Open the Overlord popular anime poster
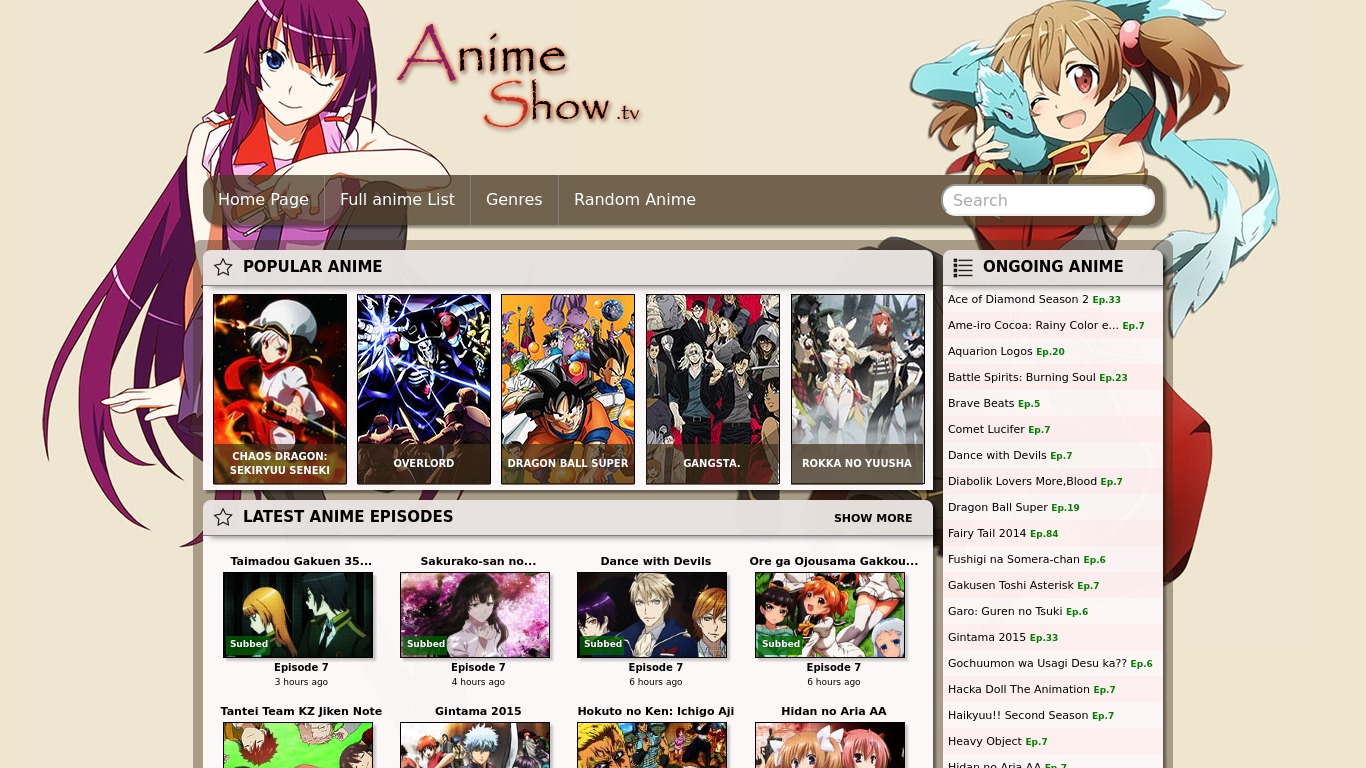 click(x=424, y=388)
